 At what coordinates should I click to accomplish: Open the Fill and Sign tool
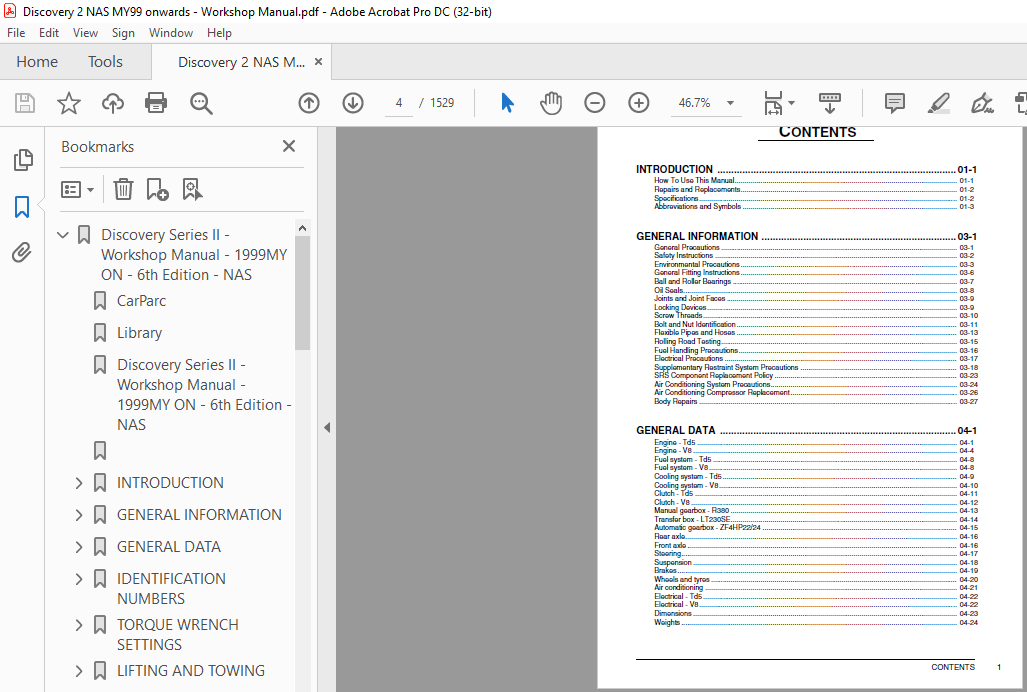tap(982, 103)
